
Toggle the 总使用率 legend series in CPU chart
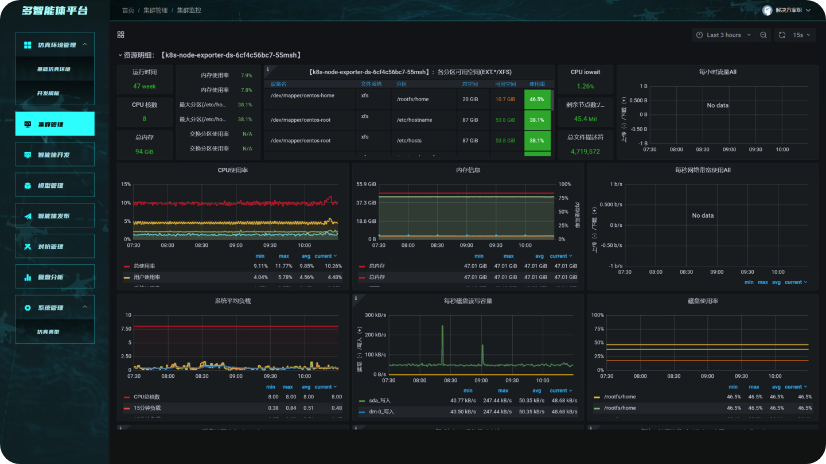click(x=144, y=266)
